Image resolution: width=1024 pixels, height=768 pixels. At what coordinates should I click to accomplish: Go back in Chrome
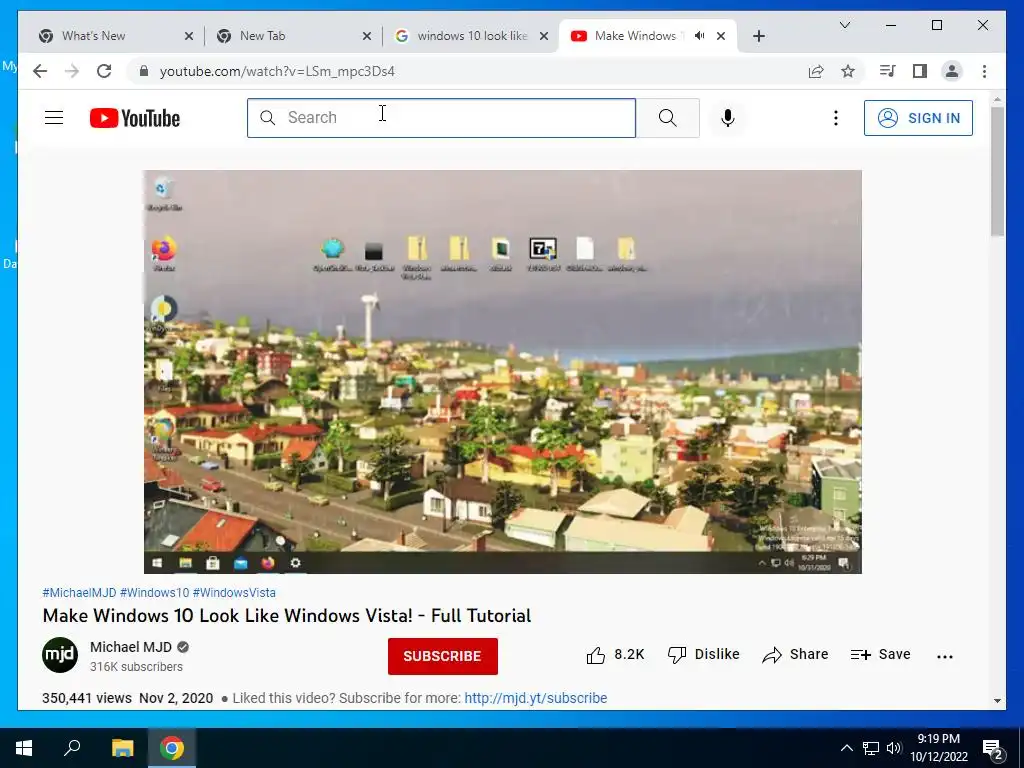pyautogui.click(x=40, y=71)
